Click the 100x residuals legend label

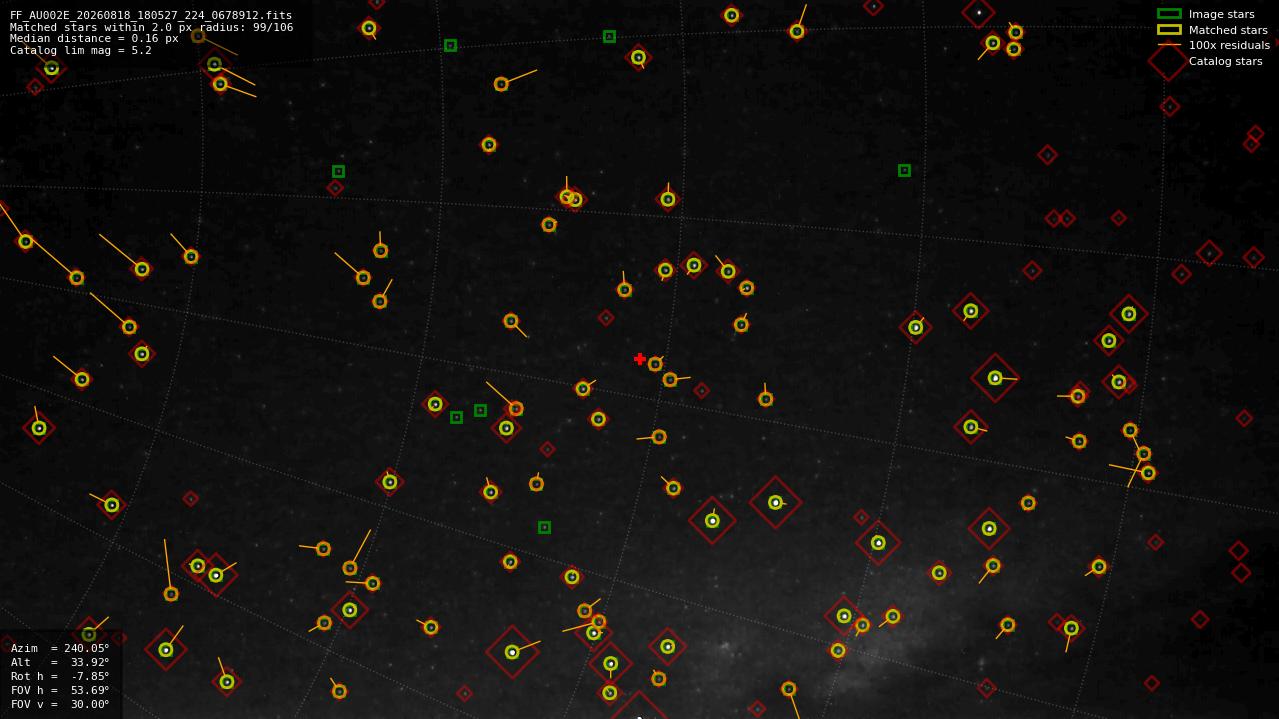[x=1229, y=46]
